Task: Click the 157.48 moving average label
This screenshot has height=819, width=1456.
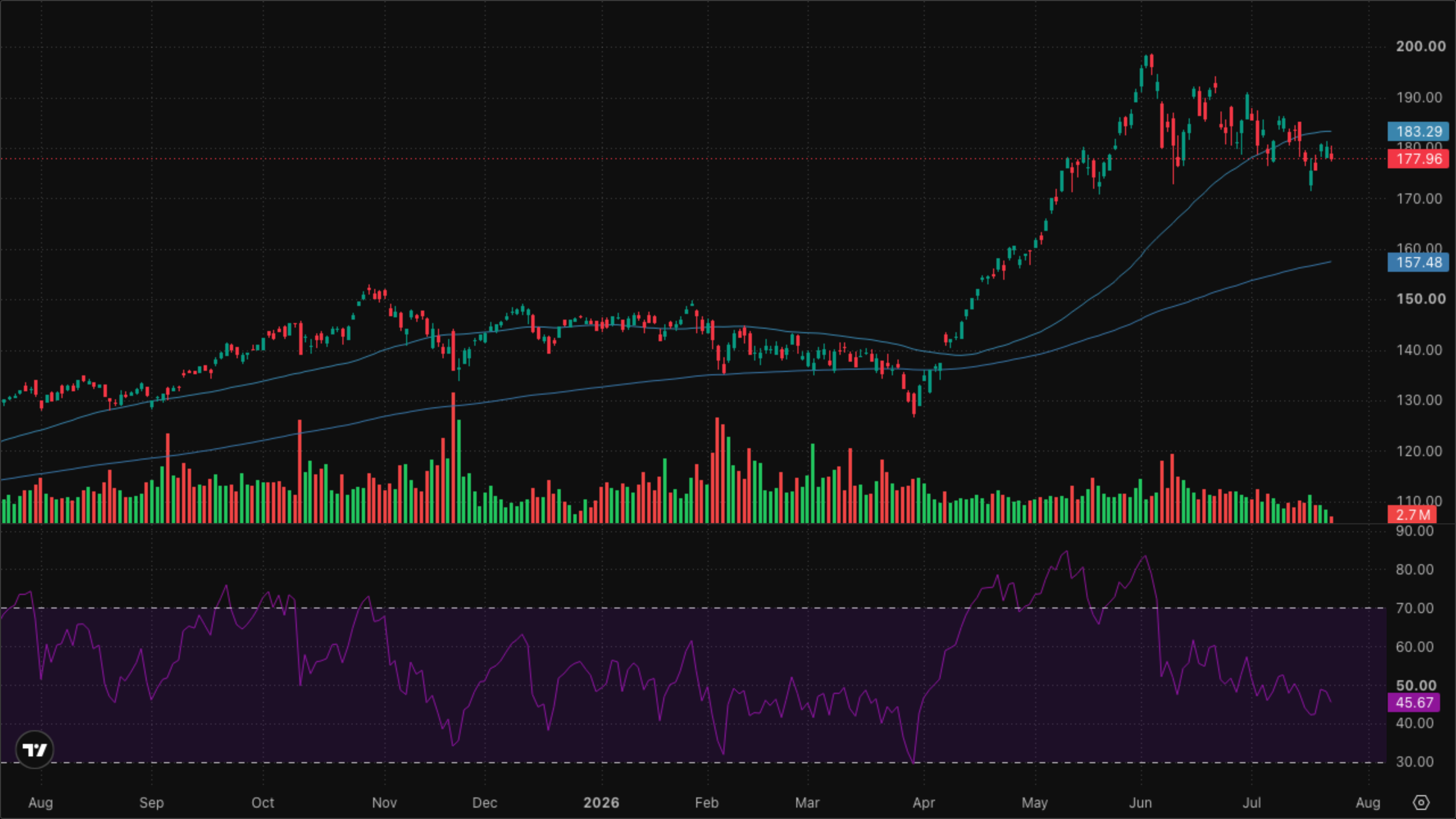Action: [x=1418, y=262]
